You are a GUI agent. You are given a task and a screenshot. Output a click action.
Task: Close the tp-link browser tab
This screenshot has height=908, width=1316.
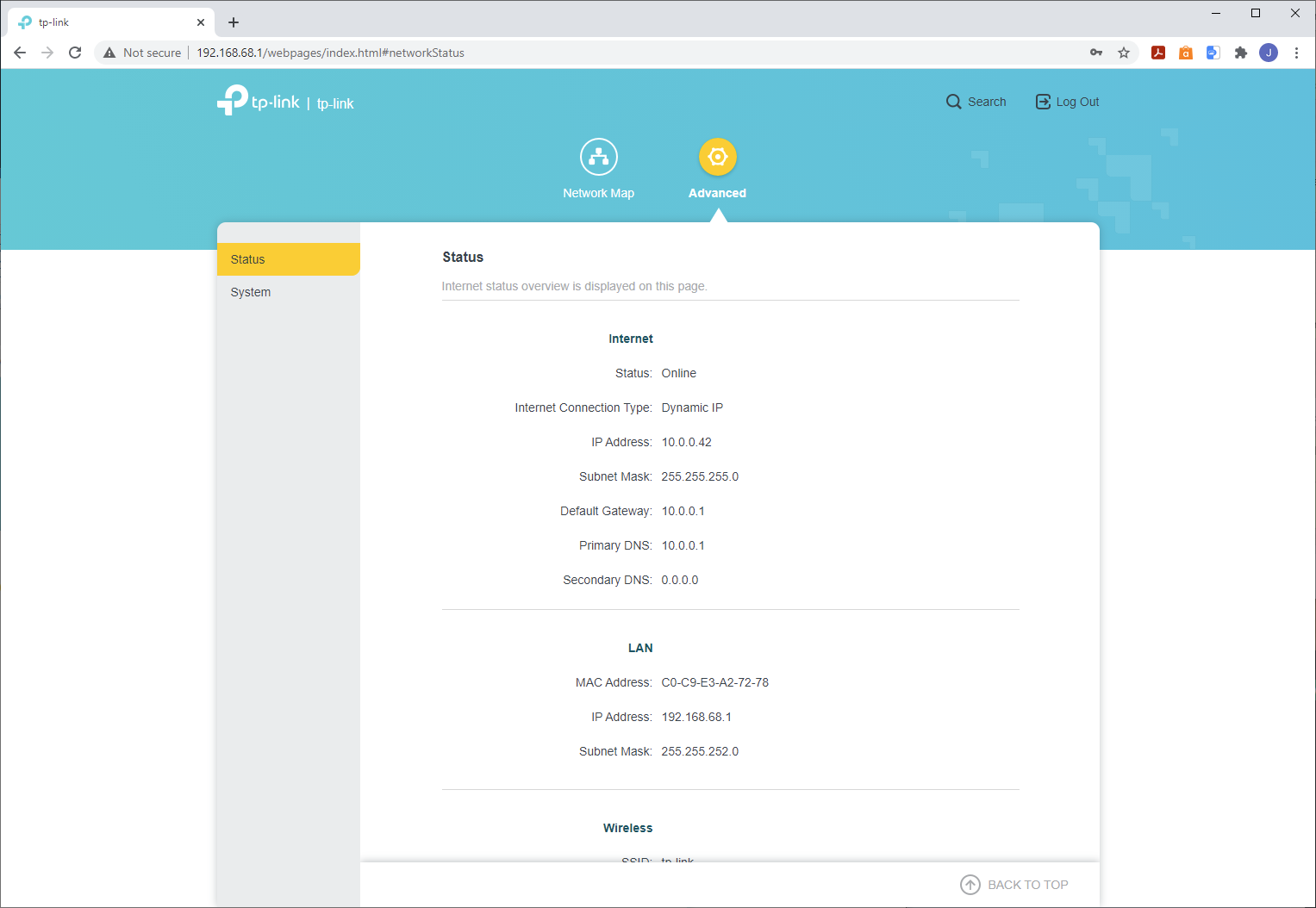tap(201, 22)
